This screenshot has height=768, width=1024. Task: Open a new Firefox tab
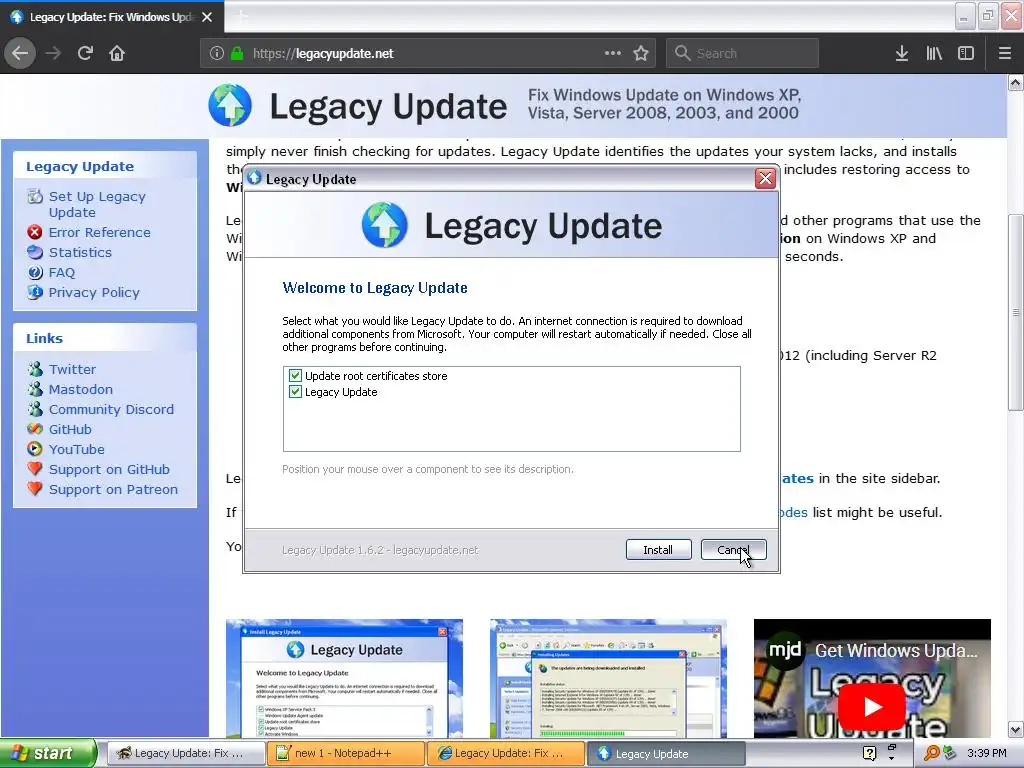[242, 17]
